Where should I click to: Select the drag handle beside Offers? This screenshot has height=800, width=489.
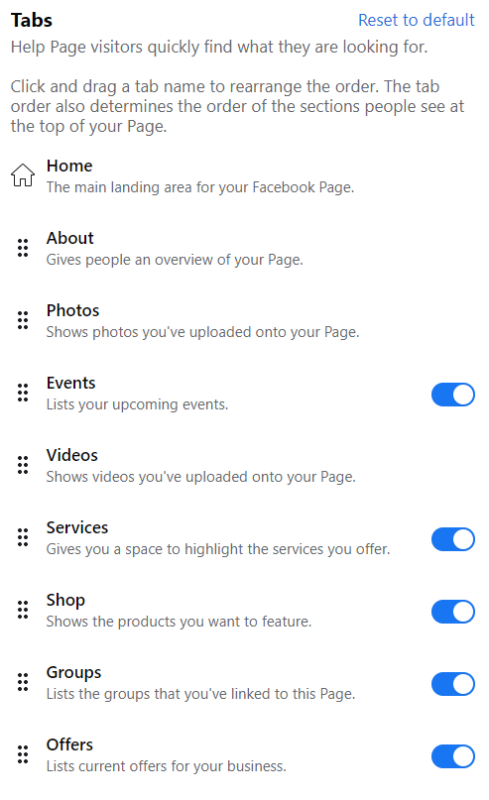(x=23, y=755)
